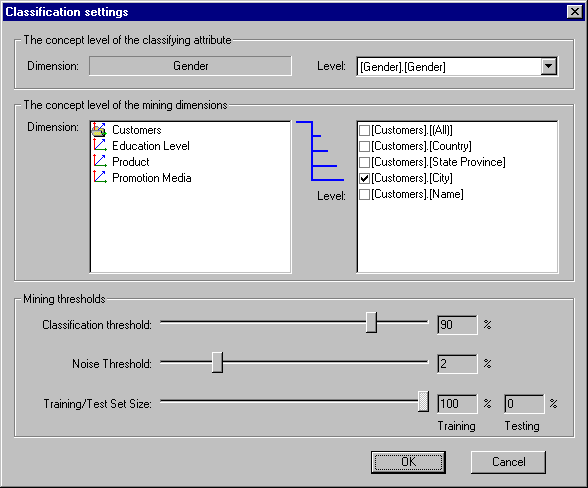Screen dimensions: 588x488
Task: Click the Gender dimension button
Action: [x=190, y=66]
